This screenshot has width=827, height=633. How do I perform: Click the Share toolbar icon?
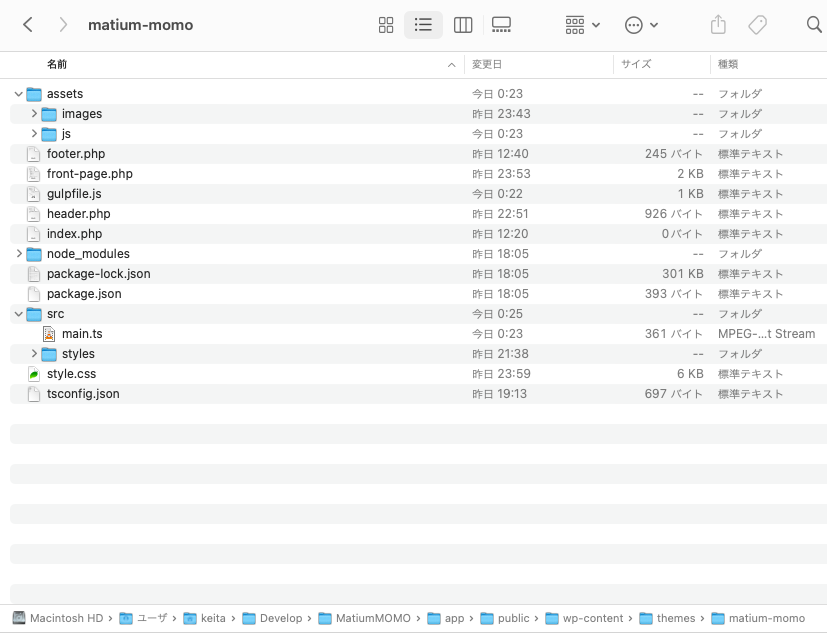pos(718,25)
